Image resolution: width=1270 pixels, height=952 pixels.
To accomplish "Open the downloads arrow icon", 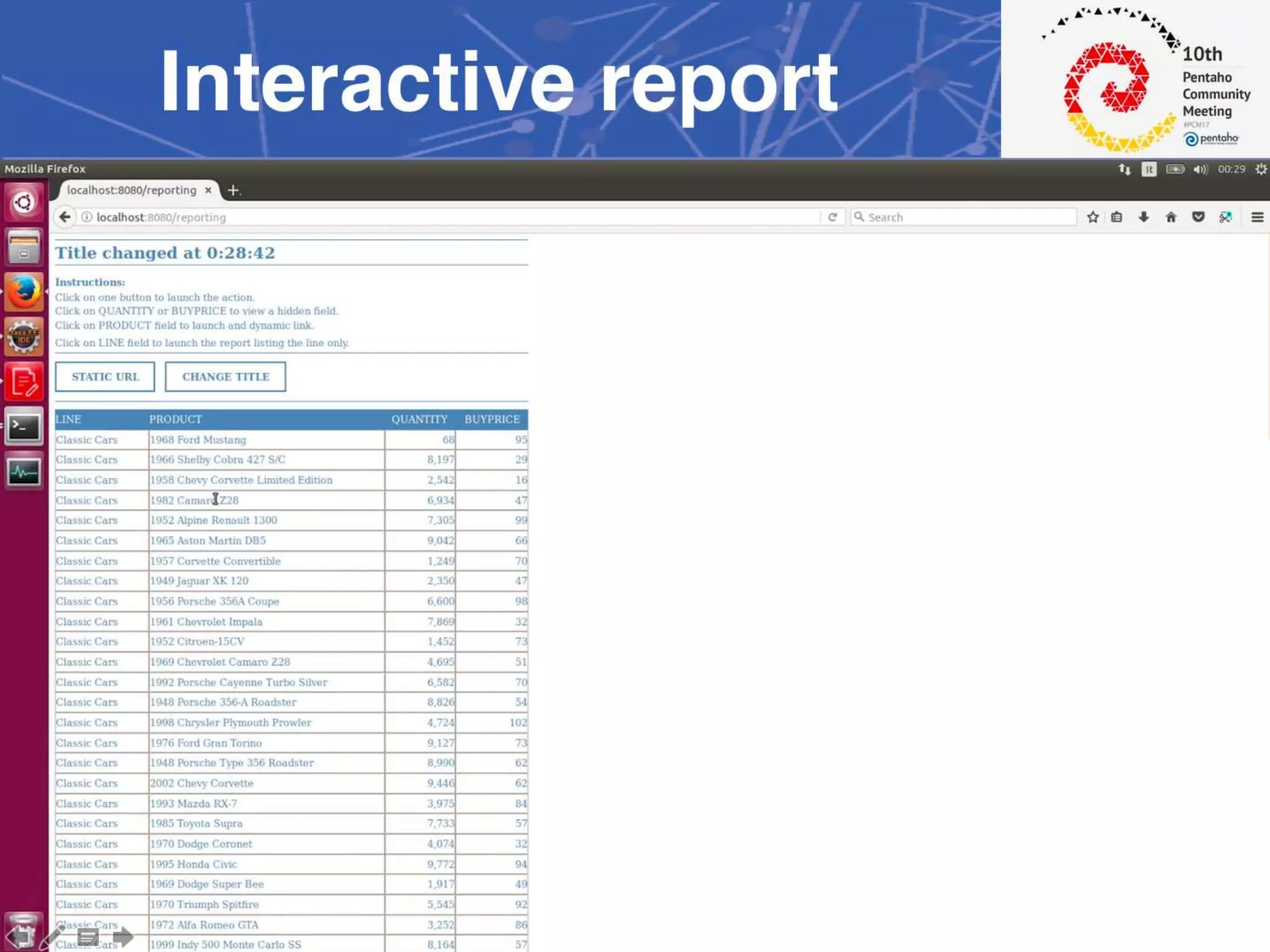I will click(x=1143, y=217).
